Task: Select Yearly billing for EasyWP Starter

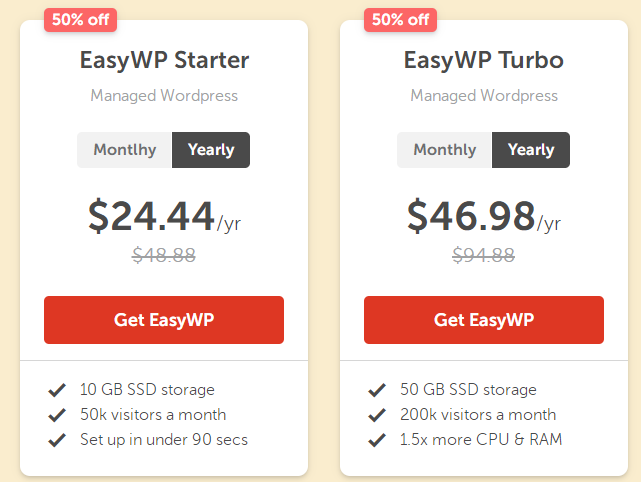Action: pyautogui.click(x=211, y=150)
